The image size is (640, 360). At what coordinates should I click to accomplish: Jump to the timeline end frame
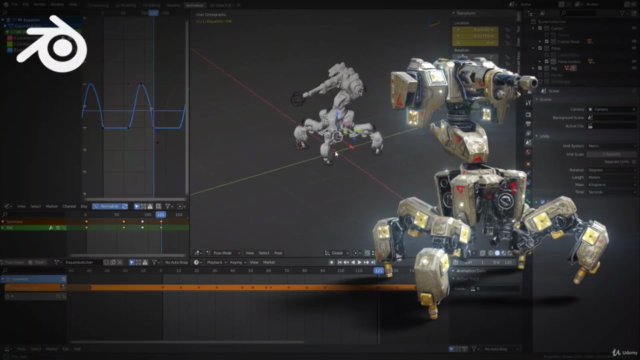373,262
